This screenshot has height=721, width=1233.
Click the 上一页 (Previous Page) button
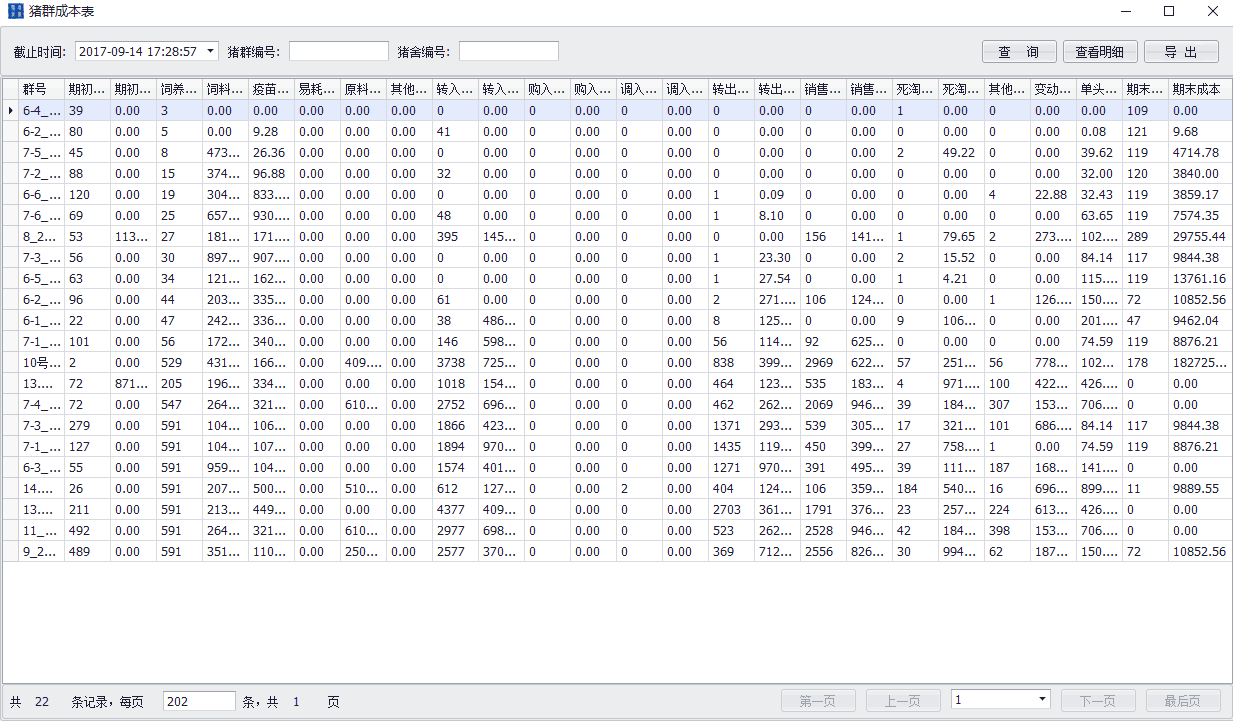[902, 702]
